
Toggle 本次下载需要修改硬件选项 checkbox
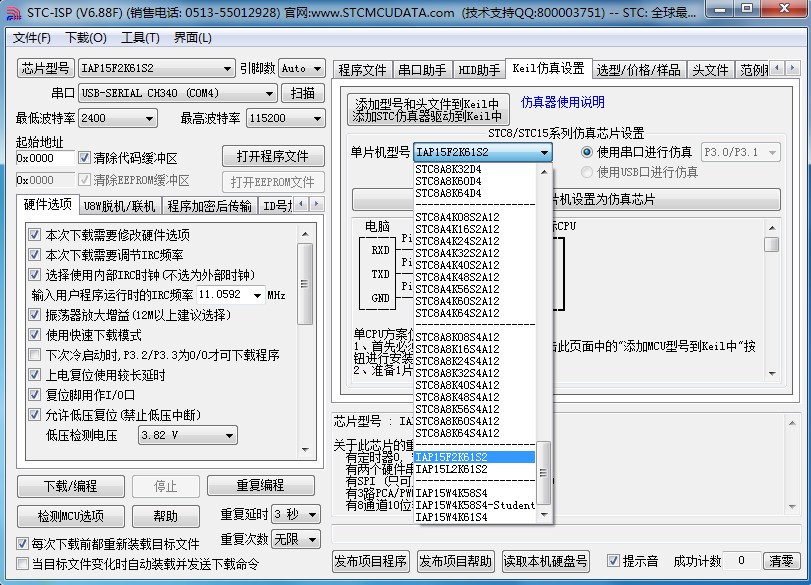click(35, 235)
